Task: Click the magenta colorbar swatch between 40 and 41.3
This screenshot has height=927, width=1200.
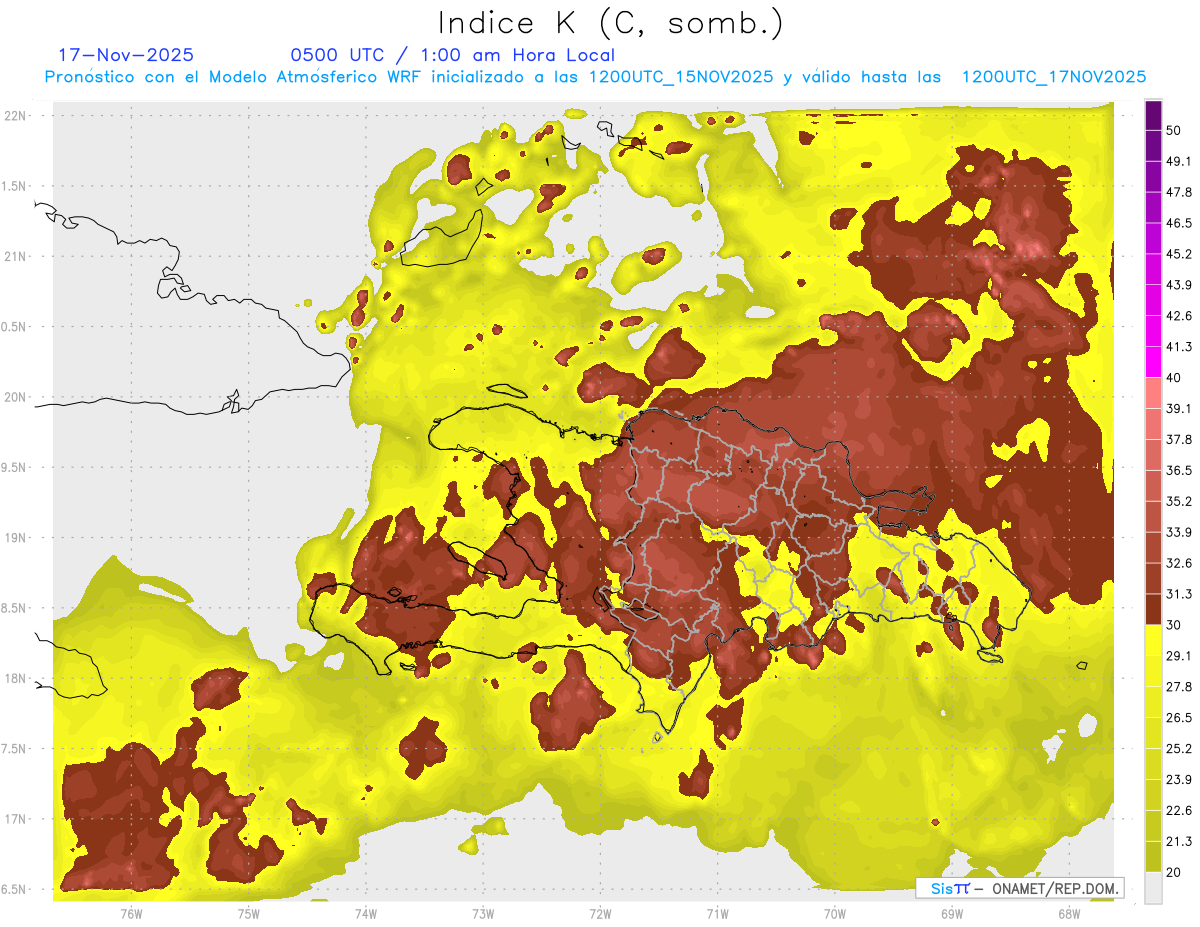Action: (x=1153, y=362)
